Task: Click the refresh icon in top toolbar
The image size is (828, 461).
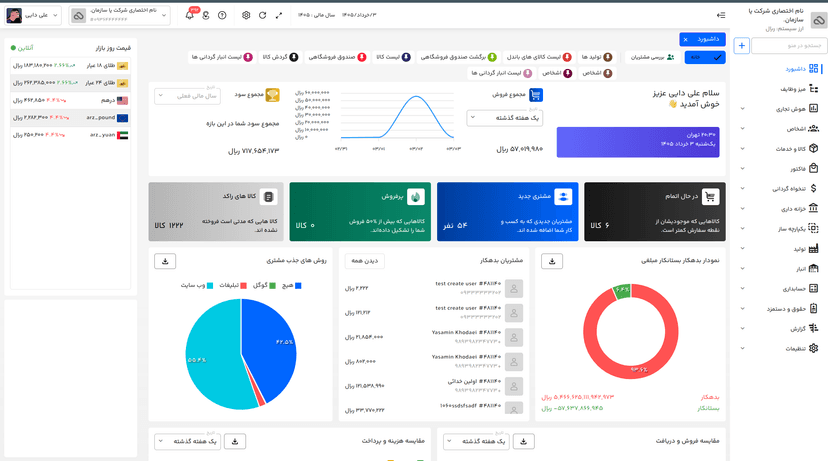Action: 262,15
